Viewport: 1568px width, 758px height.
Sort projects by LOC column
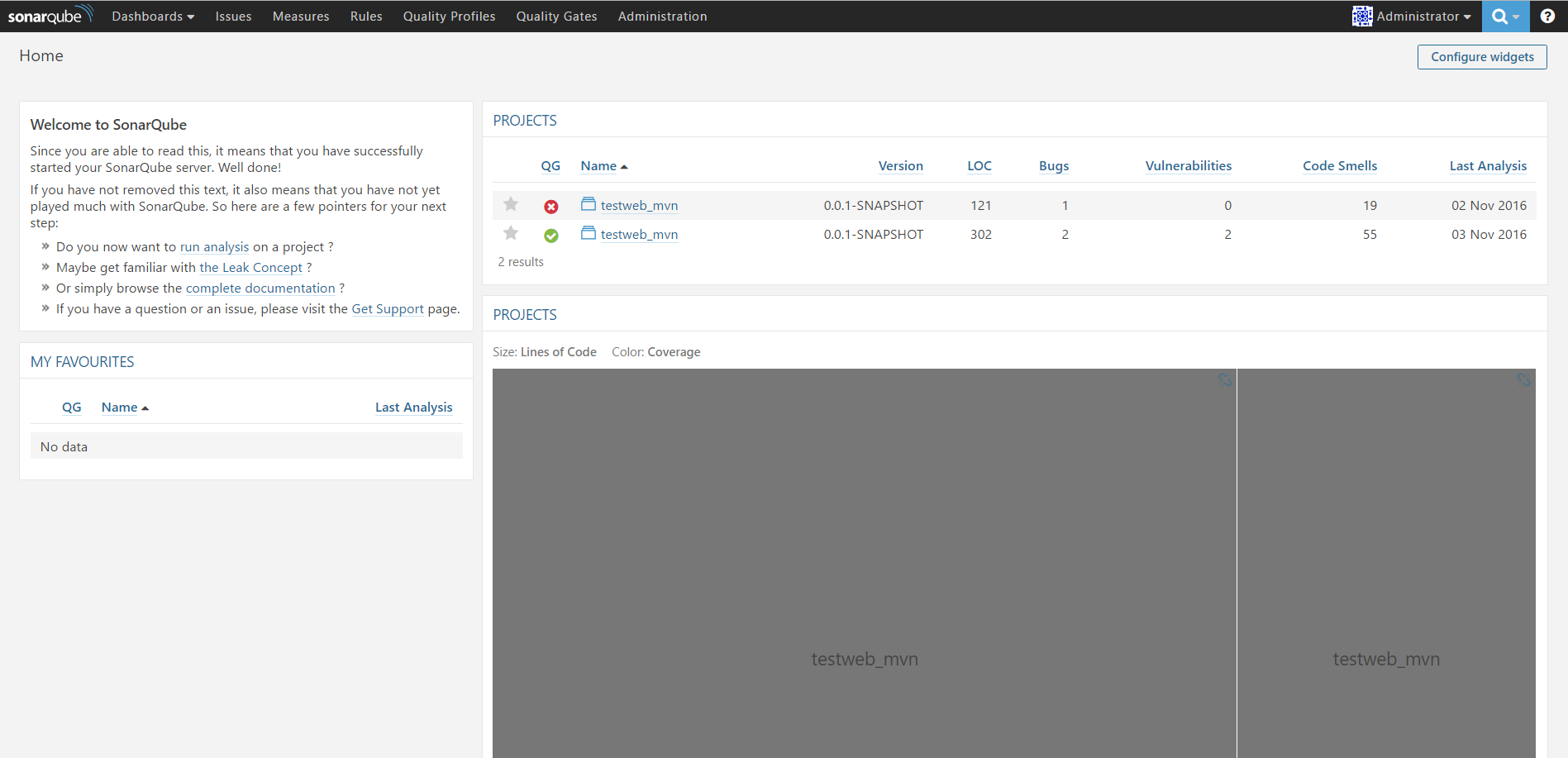coord(979,166)
